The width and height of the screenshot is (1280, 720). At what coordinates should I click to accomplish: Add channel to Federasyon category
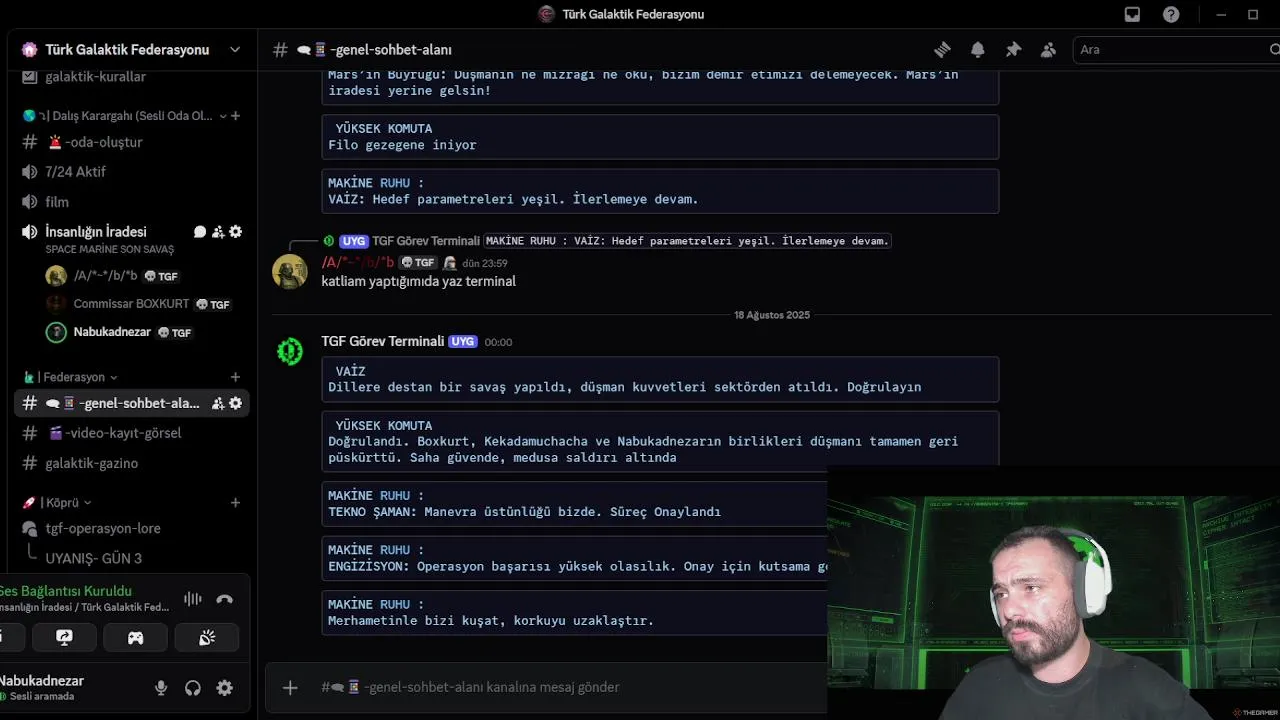[235, 377]
